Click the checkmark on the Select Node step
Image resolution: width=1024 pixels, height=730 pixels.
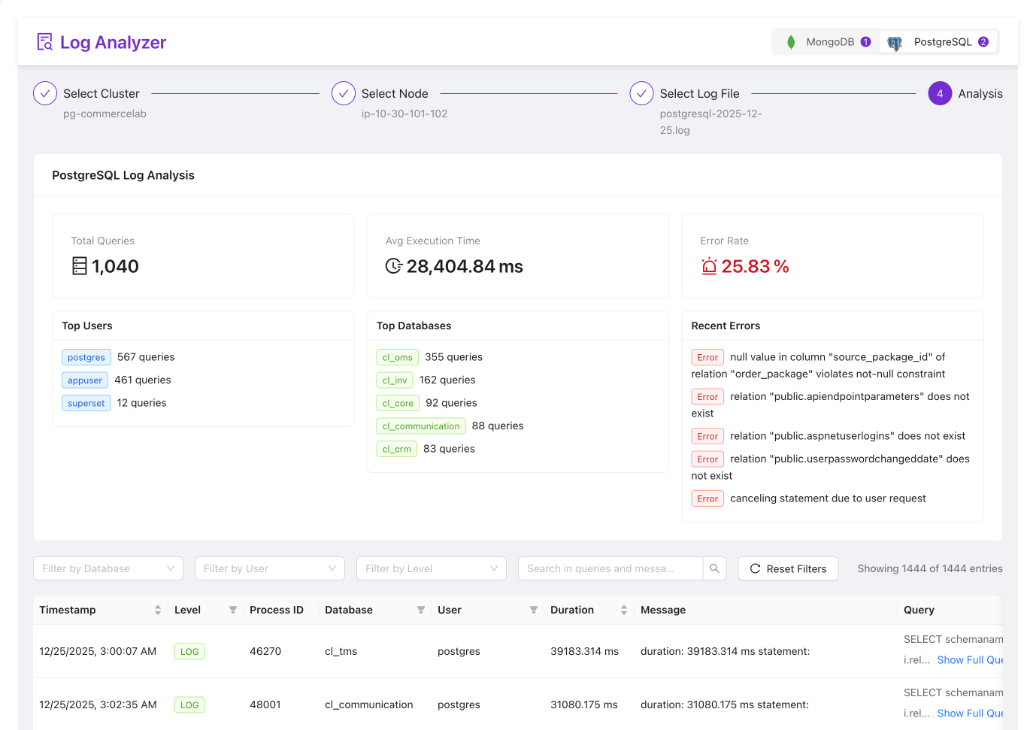point(343,92)
